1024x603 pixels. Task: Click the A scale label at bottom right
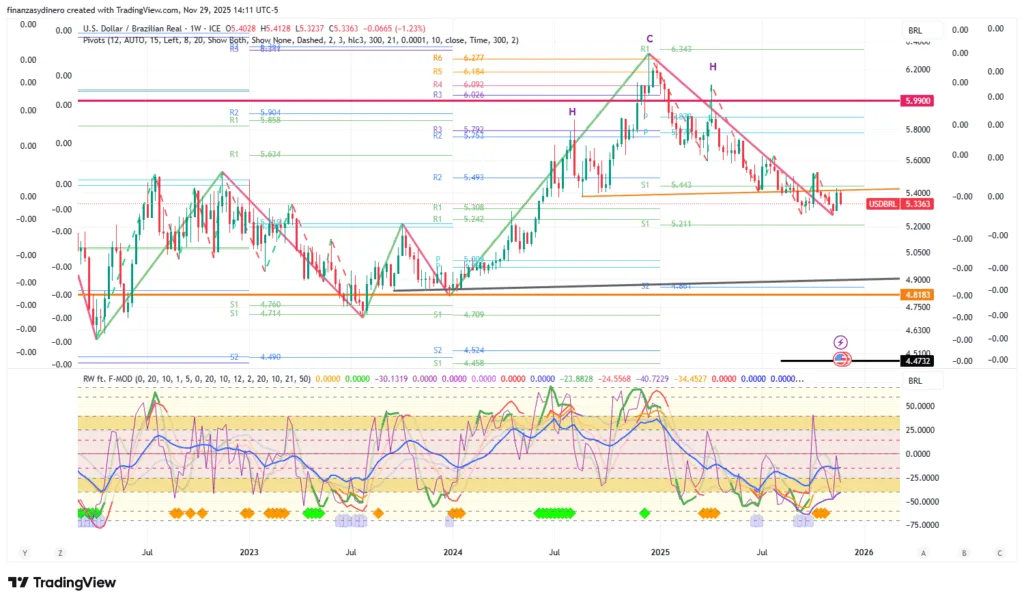pyautogui.click(x=923, y=552)
